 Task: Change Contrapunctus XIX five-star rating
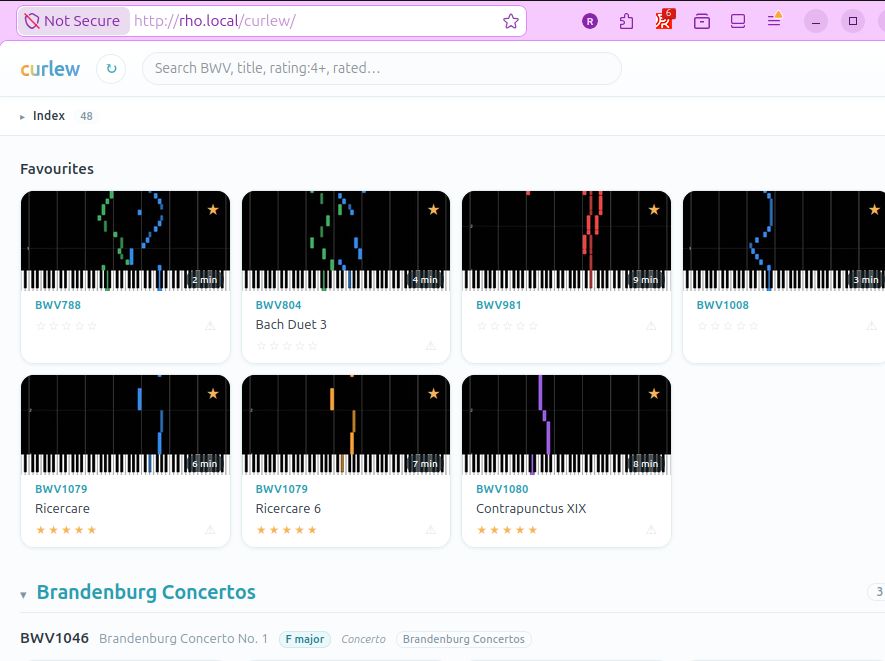click(x=507, y=530)
